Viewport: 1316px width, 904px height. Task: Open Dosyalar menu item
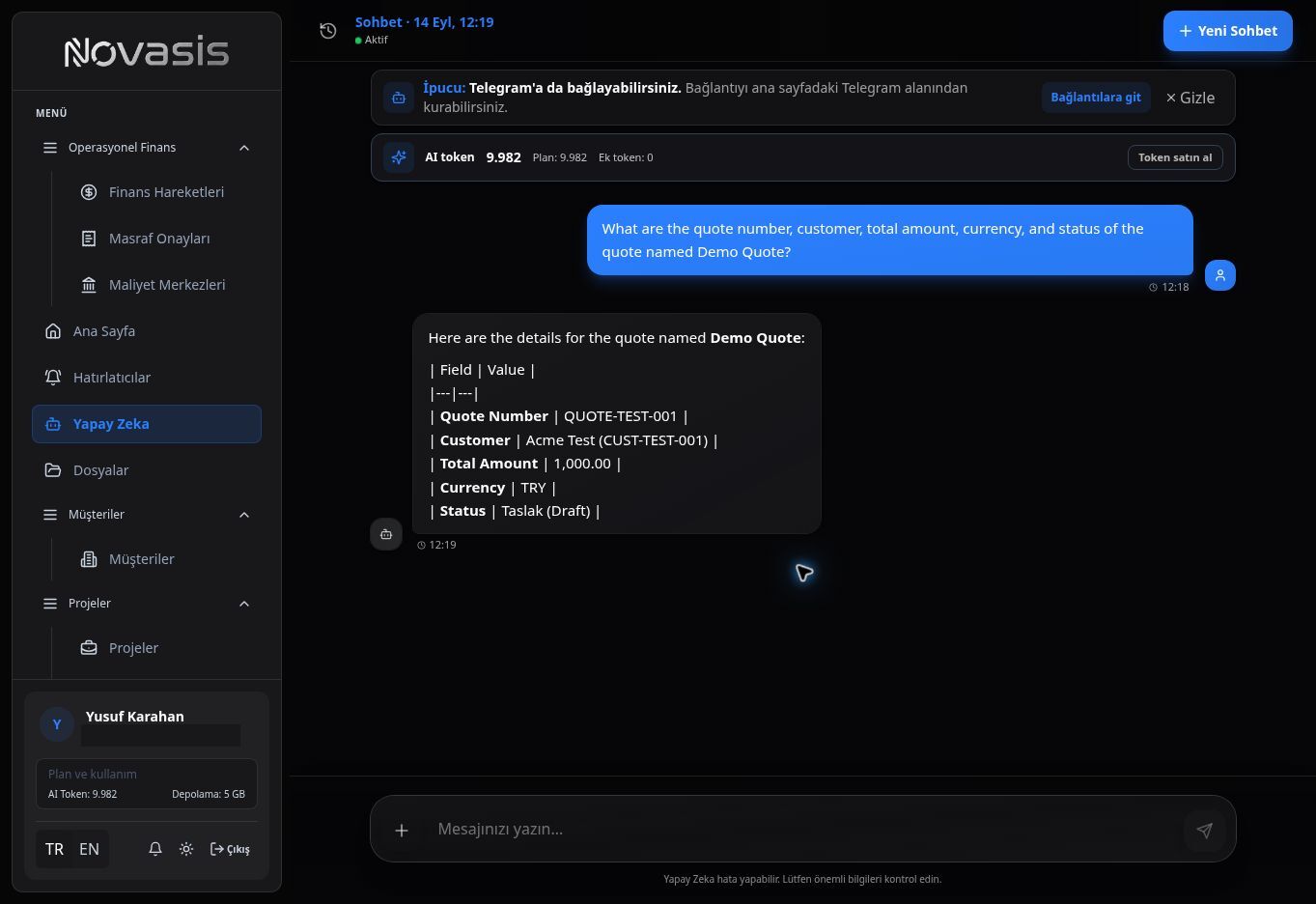[147, 470]
